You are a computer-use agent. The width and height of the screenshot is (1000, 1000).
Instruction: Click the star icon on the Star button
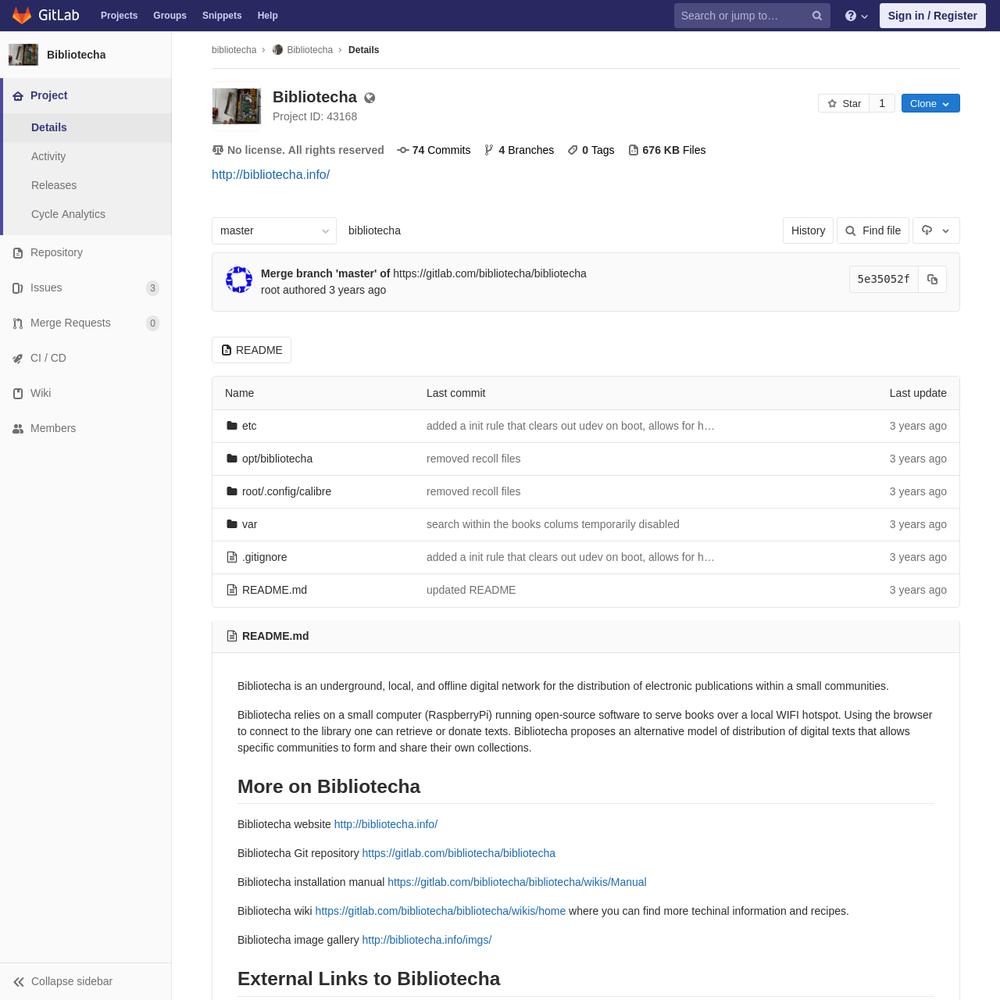[x=832, y=103]
